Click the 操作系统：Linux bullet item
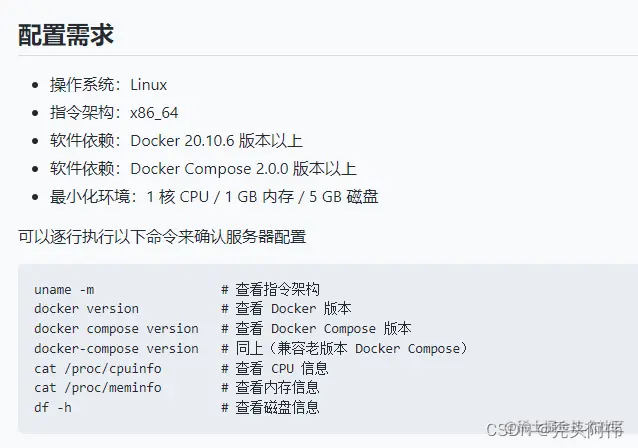Screen dimensions: 638x448 pyautogui.click(x=108, y=85)
